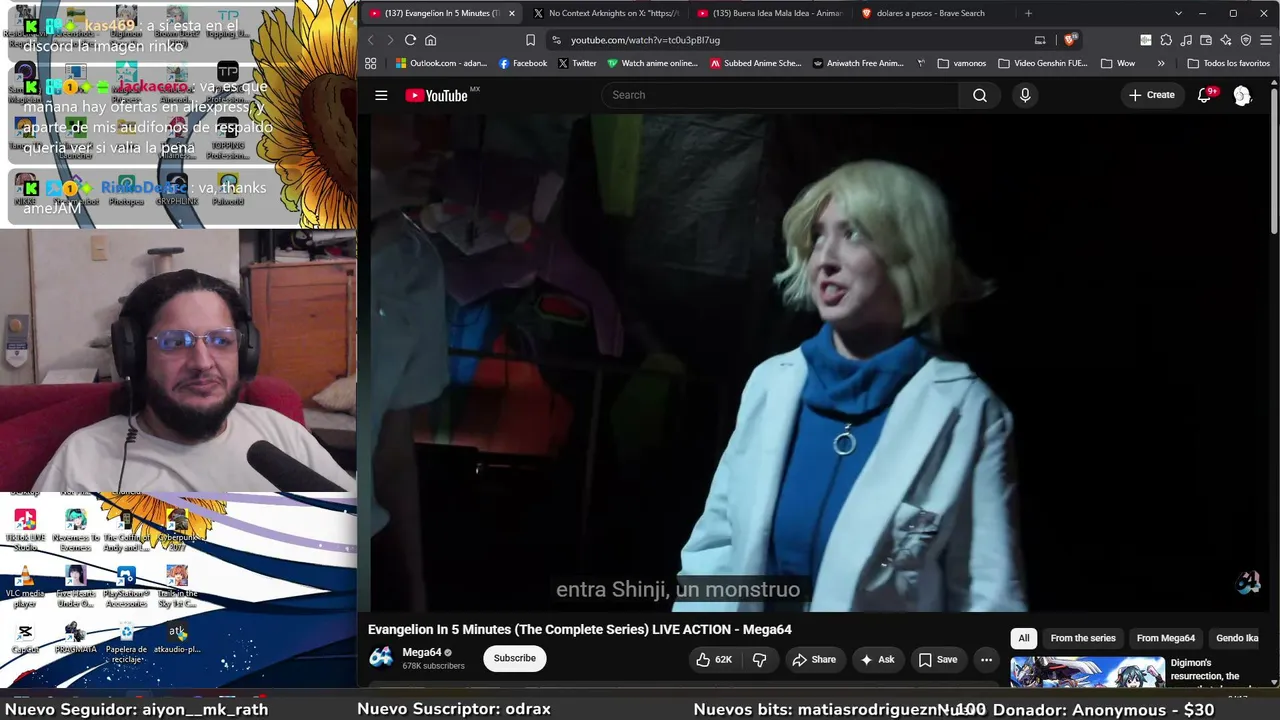Close the Evangelion In 5 Minutes tab
This screenshot has width=1280, height=720.
511,13
